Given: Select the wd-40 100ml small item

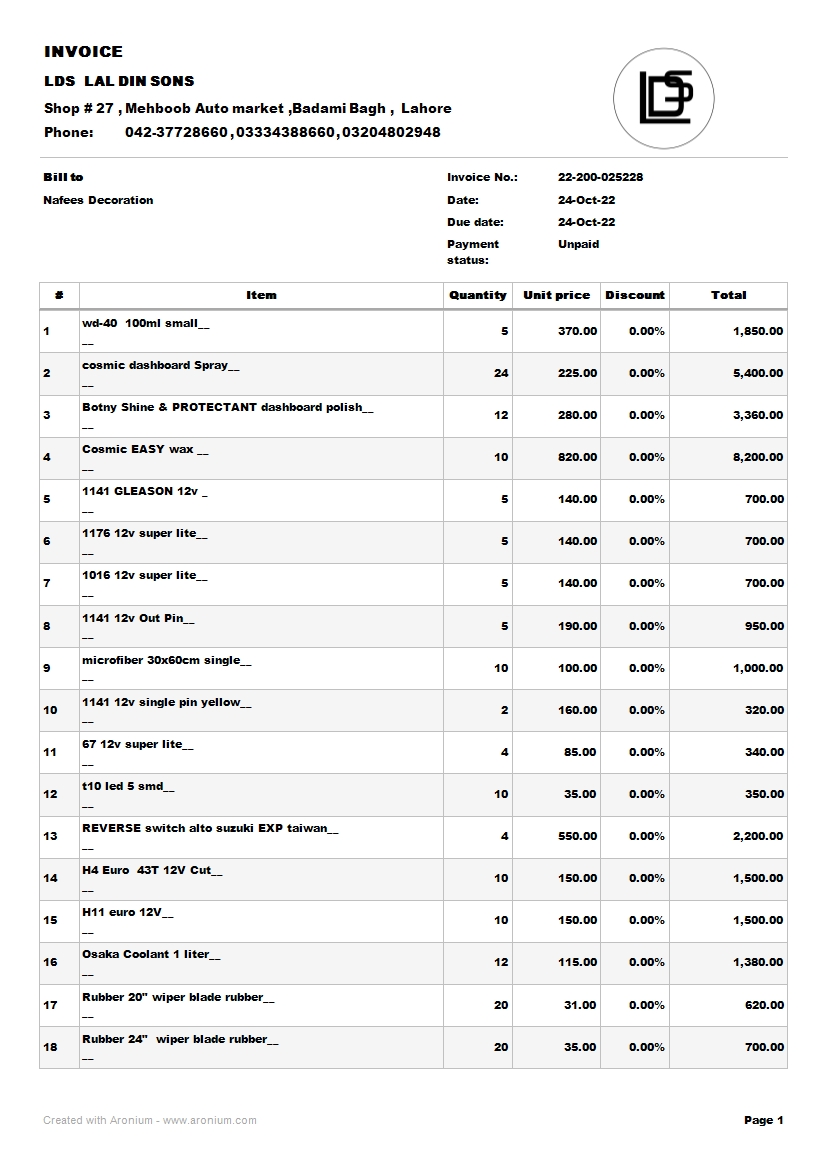Looking at the screenshot, I should (x=146, y=324).
